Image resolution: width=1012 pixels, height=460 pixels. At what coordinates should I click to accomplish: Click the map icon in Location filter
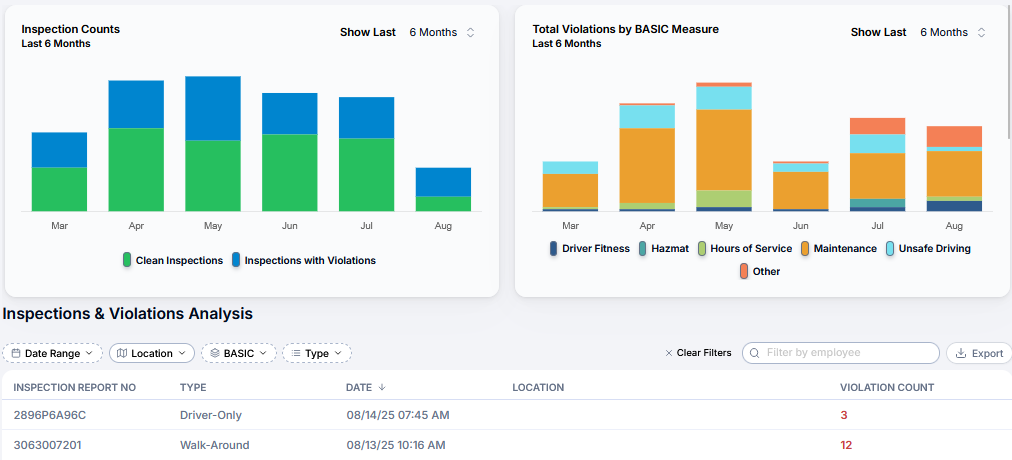[121, 353]
